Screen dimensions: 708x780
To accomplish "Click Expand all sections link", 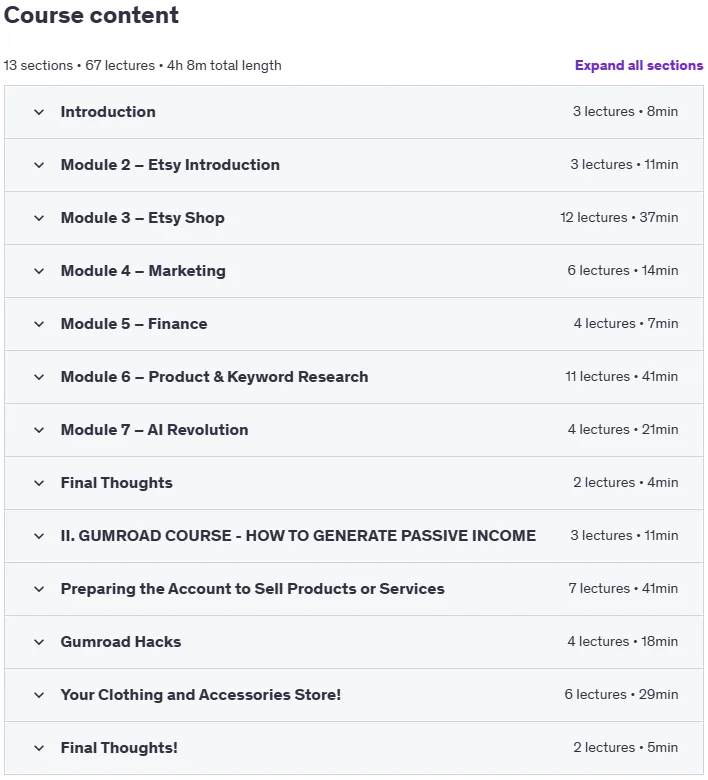I will [x=639, y=65].
